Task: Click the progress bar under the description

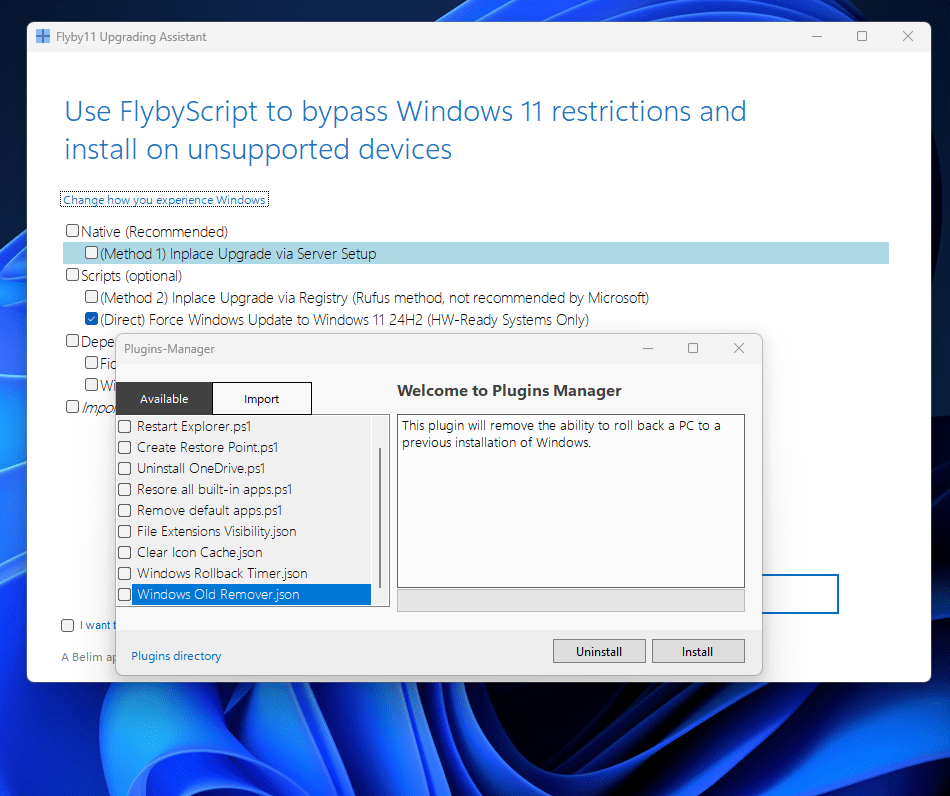Action: point(571,600)
